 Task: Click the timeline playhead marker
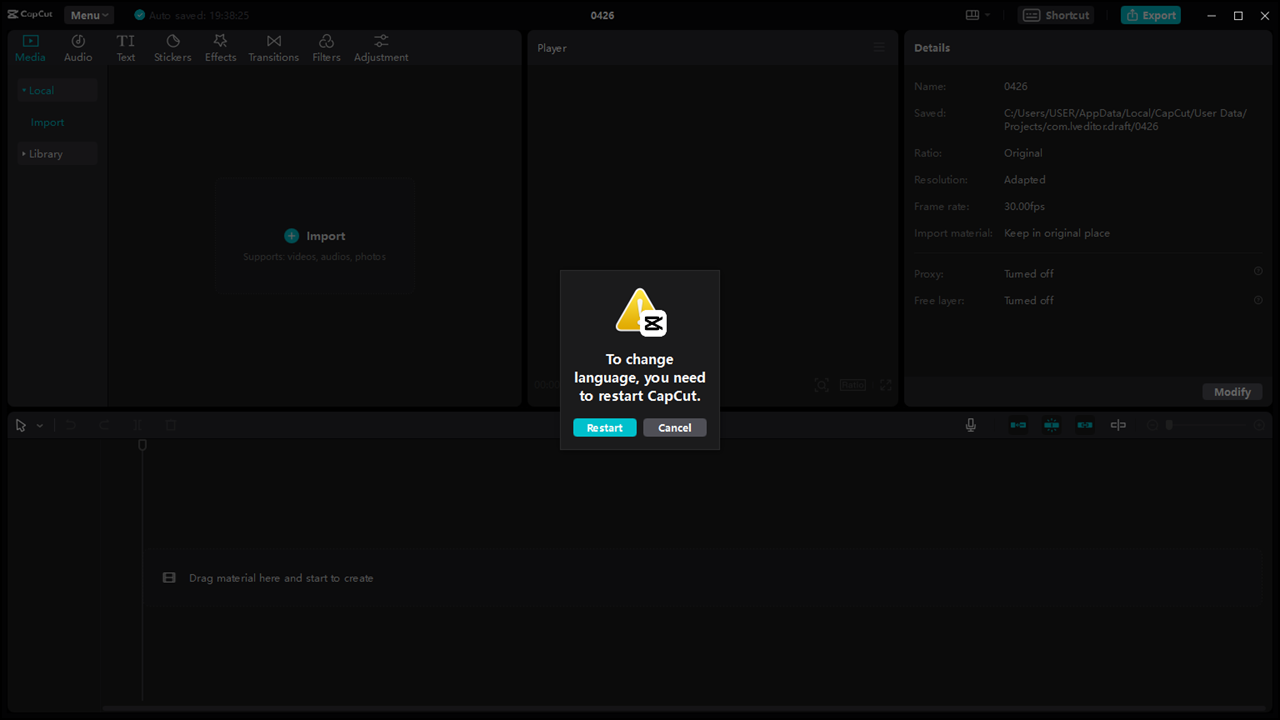(x=142, y=445)
